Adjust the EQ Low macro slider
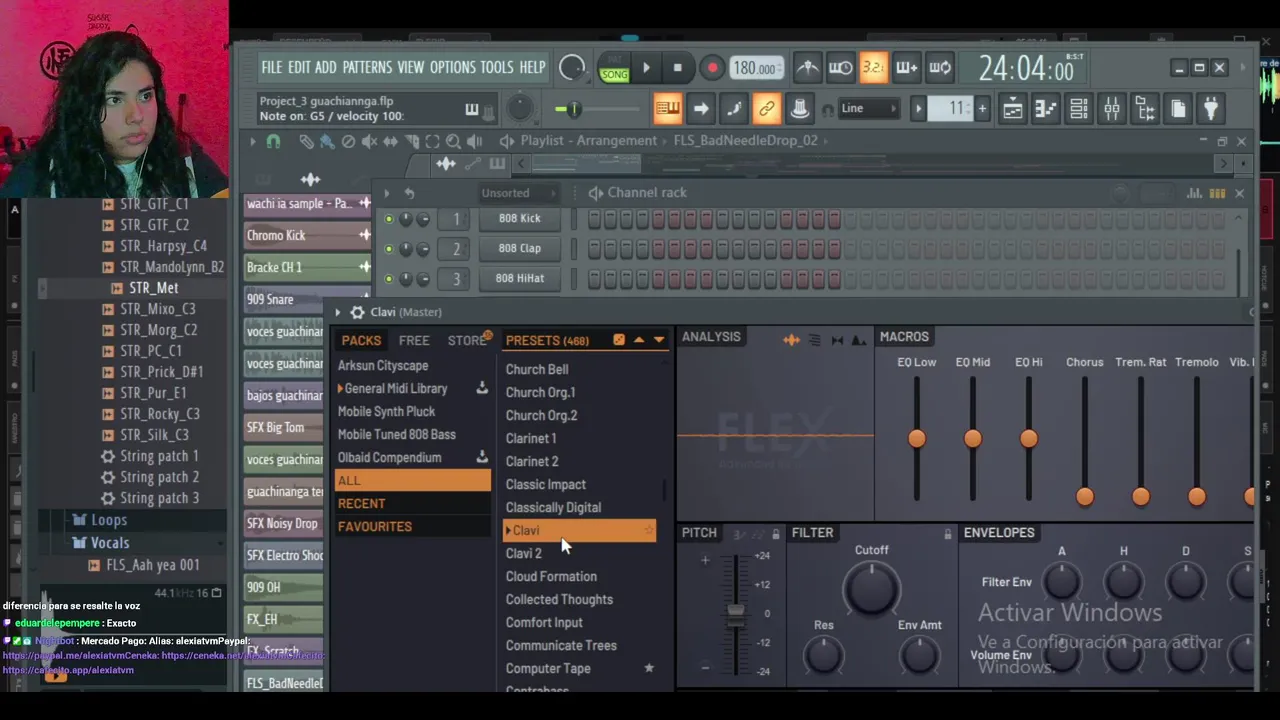1280x720 pixels. [x=917, y=439]
